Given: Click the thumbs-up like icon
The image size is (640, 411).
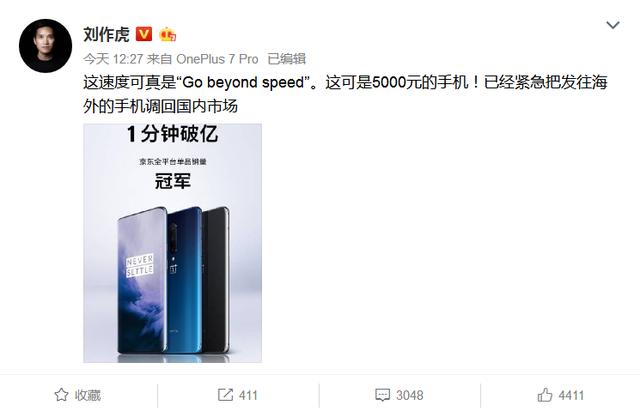Looking at the screenshot, I should (x=545, y=395).
